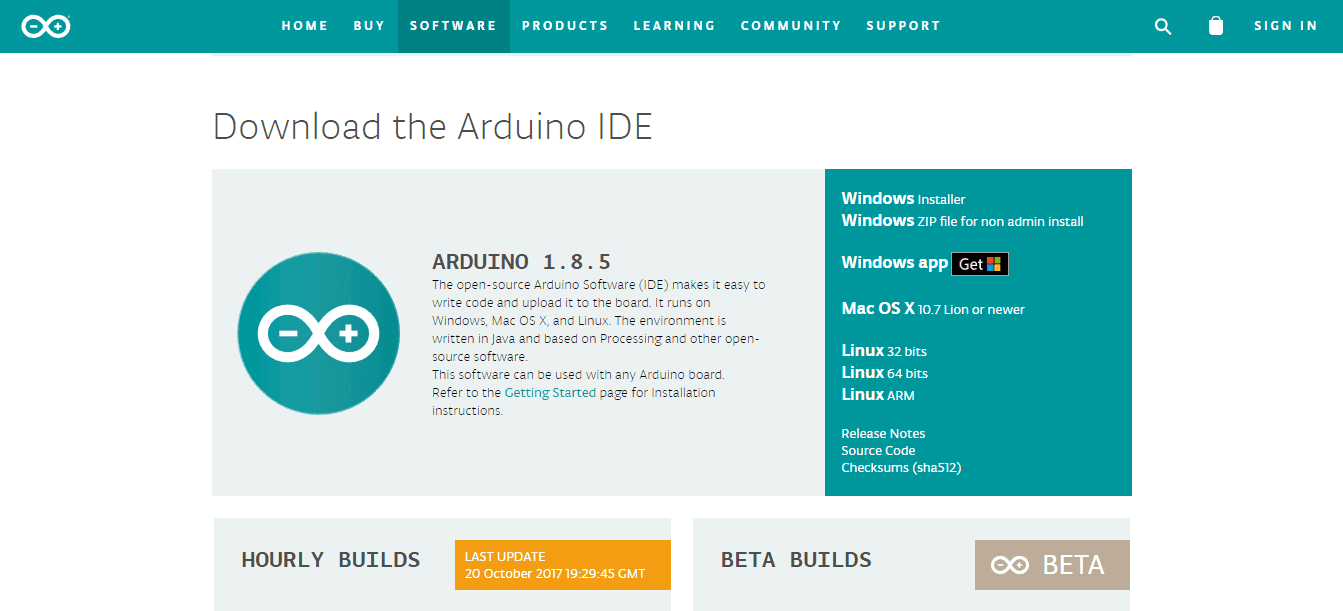Click the HOURLY BUILDS heading
Image resolution: width=1343 pixels, height=611 pixels.
[331, 560]
